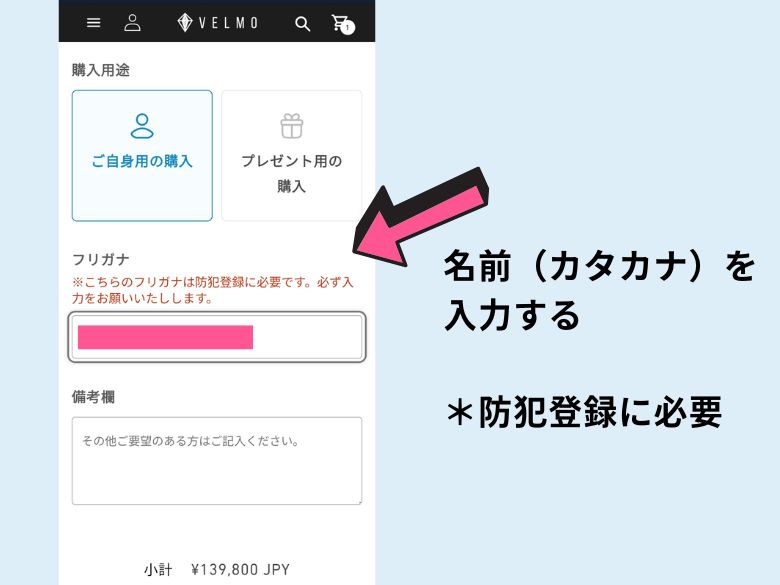The height and width of the screenshot is (585, 780).
Task: Click the フリガナ field label
Action: pos(101,259)
